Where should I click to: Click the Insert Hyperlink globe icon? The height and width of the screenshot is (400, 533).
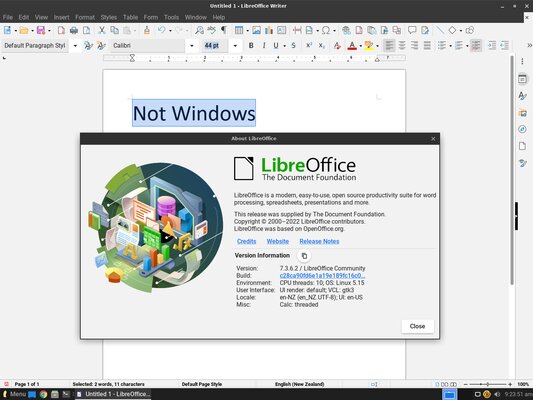point(346,30)
